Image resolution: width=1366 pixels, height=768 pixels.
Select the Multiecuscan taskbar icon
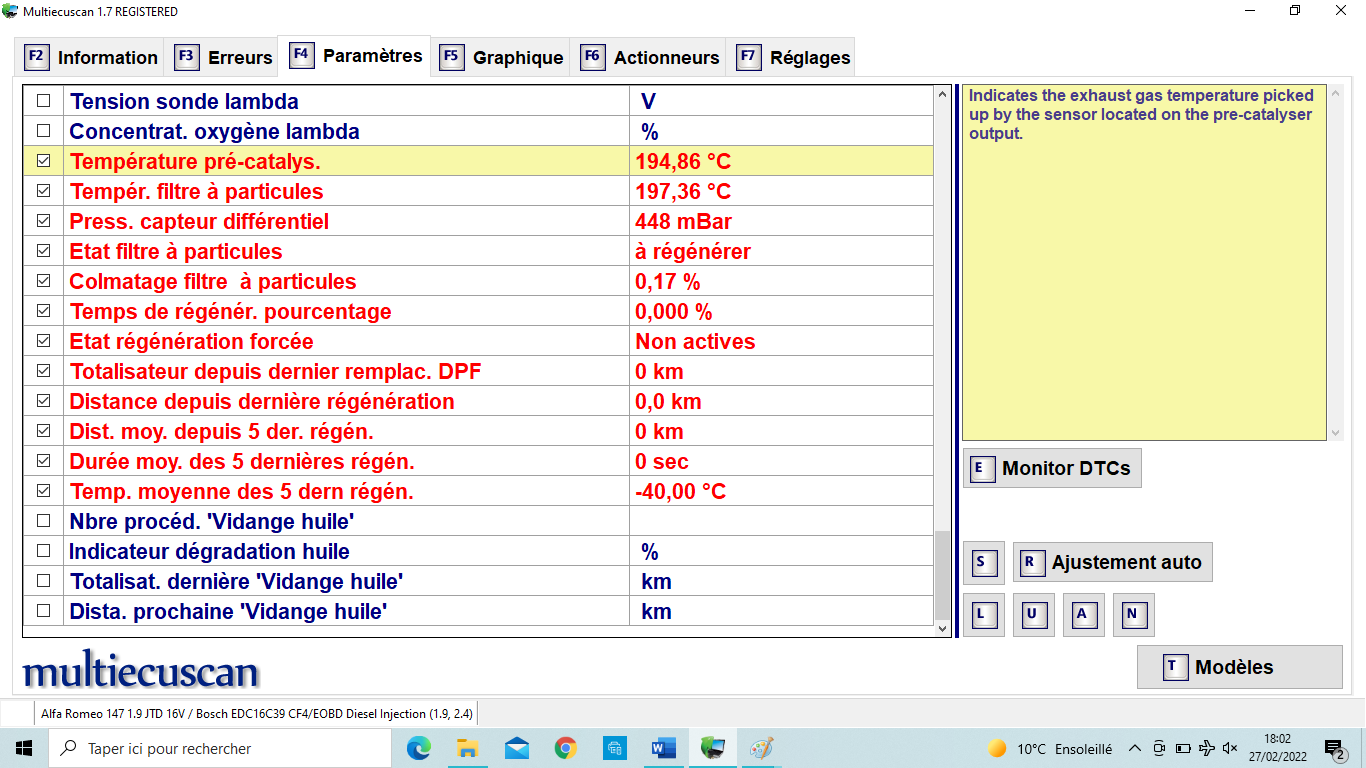712,748
